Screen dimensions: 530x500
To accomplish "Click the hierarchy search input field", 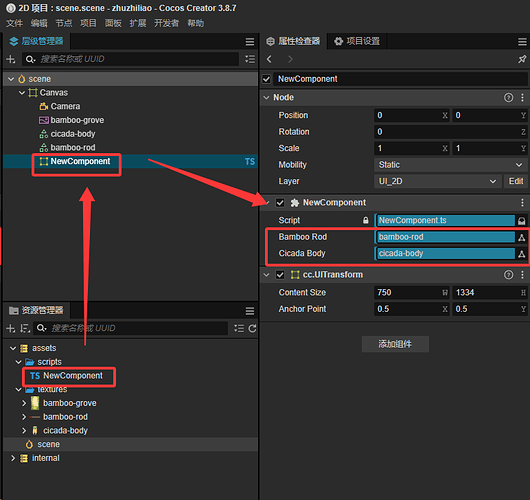I will click(130, 59).
